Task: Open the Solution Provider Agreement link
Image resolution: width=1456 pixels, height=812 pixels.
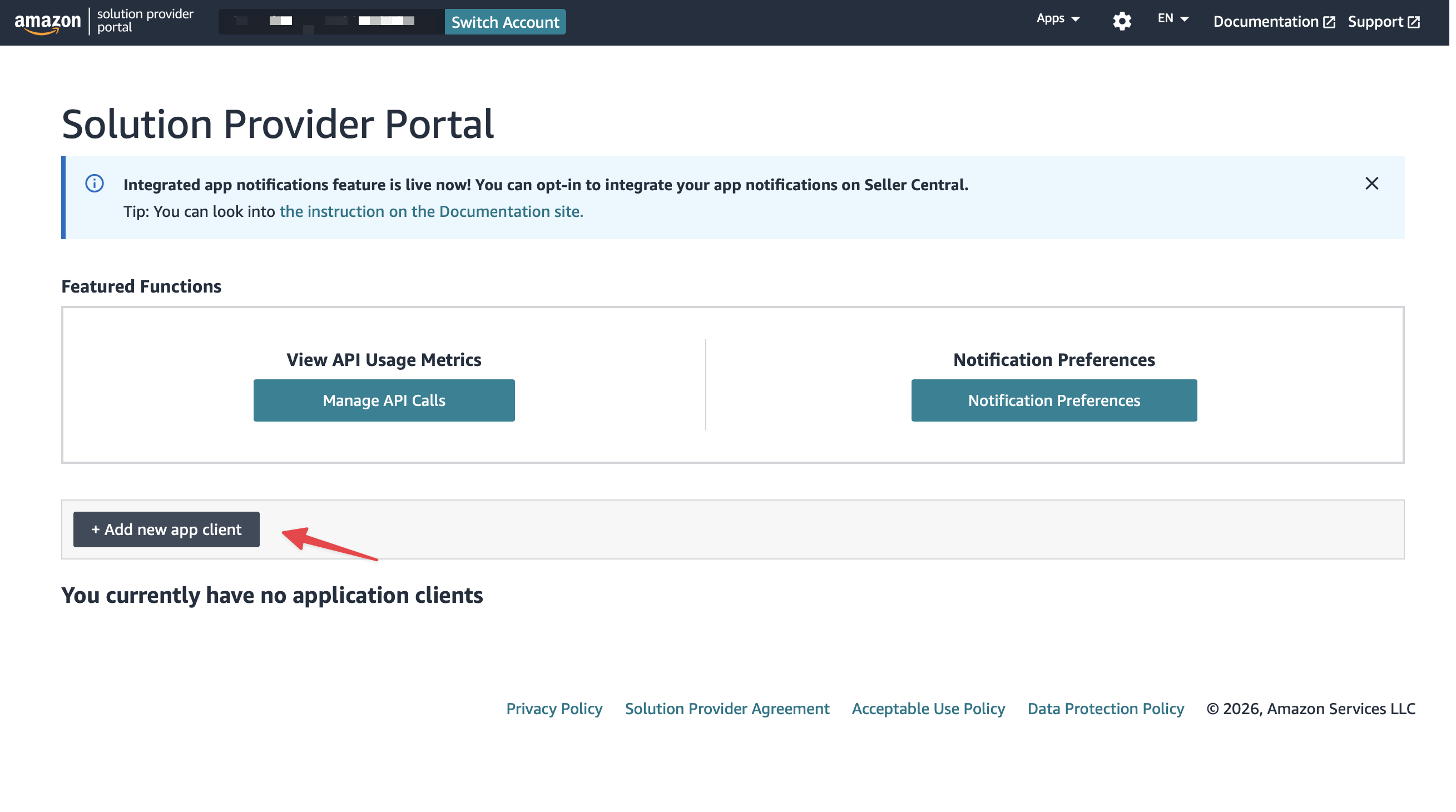Action: [x=727, y=709]
